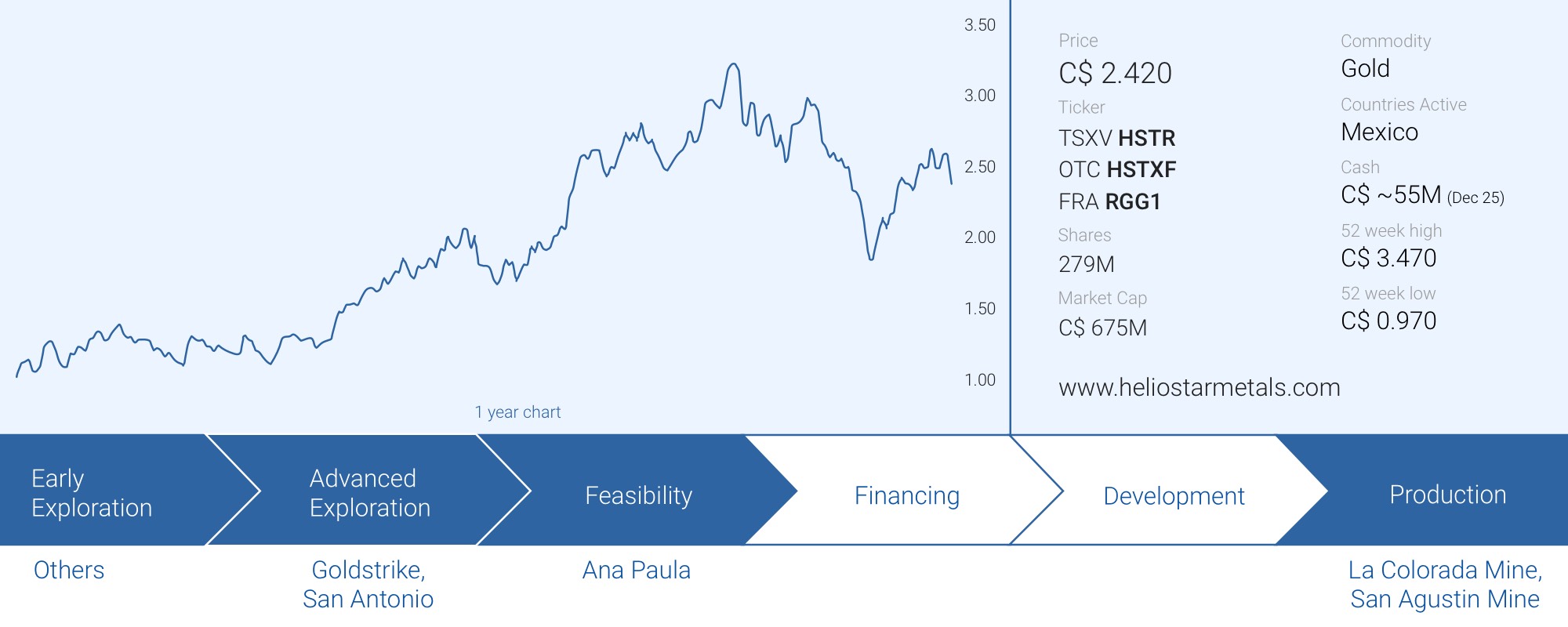
Task: Click the FRA RGG1 ticker symbol
Action: [x=1109, y=201]
